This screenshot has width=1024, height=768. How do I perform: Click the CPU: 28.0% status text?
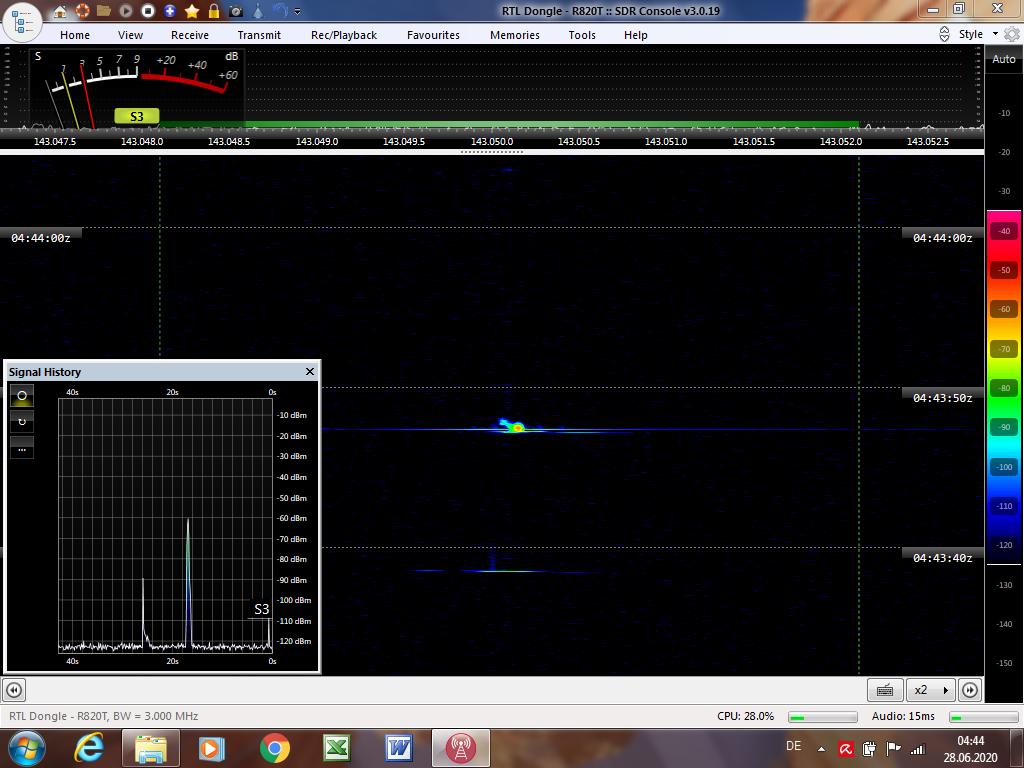[745, 716]
